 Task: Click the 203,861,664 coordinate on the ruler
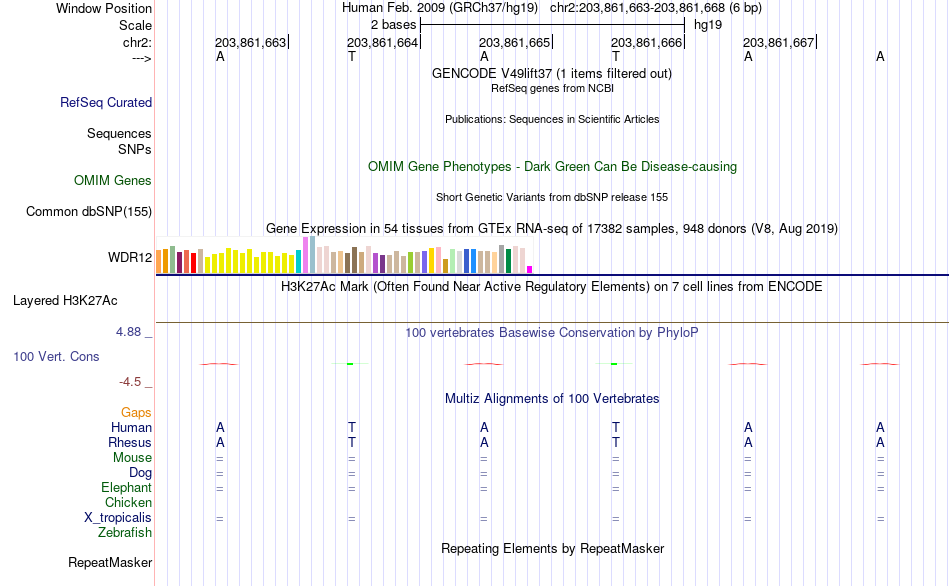(x=382, y=42)
